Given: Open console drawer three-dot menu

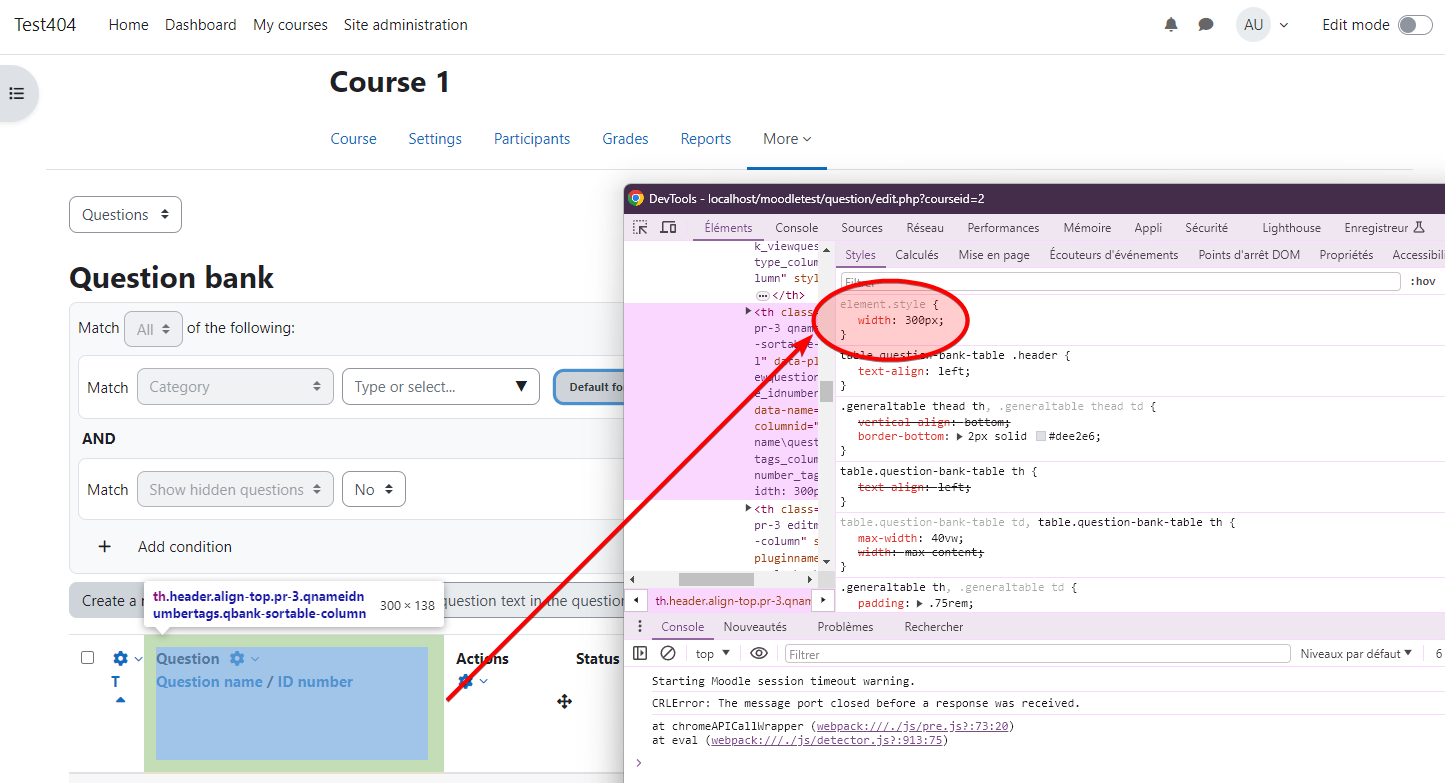Looking at the screenshot, I should click(640, 627).
